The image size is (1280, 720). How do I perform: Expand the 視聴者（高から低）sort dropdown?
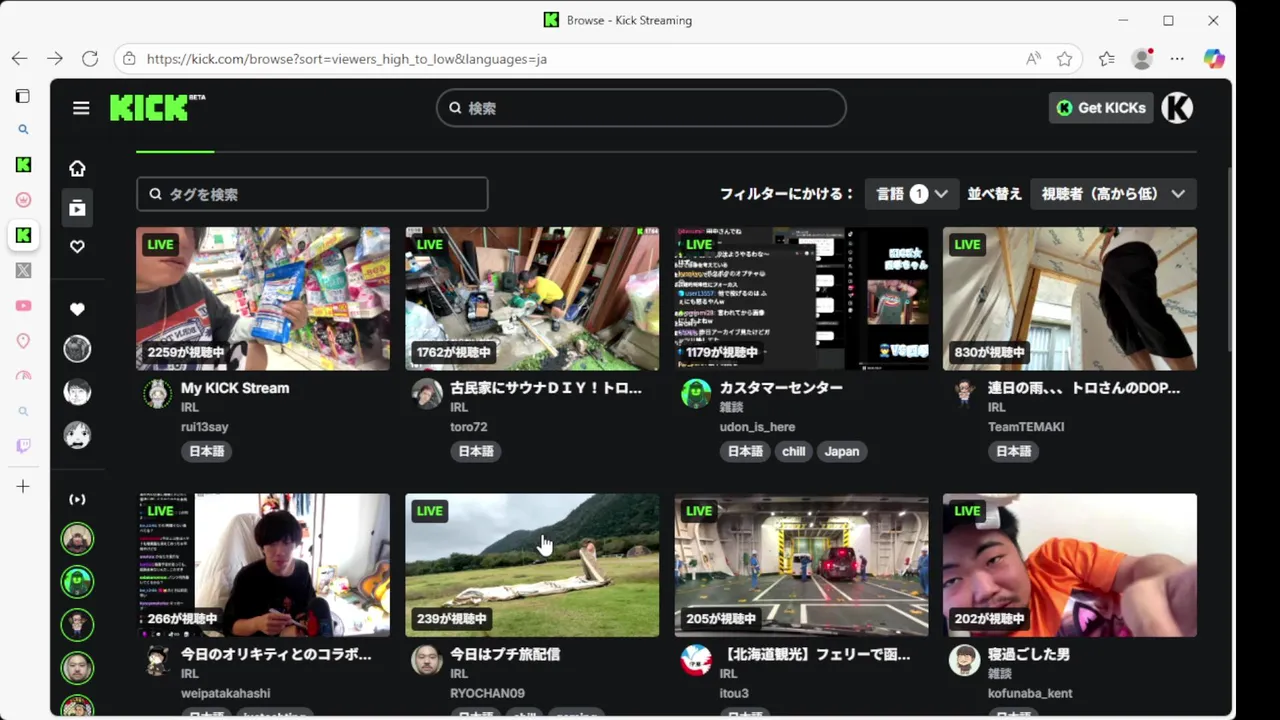[1113, 194]
